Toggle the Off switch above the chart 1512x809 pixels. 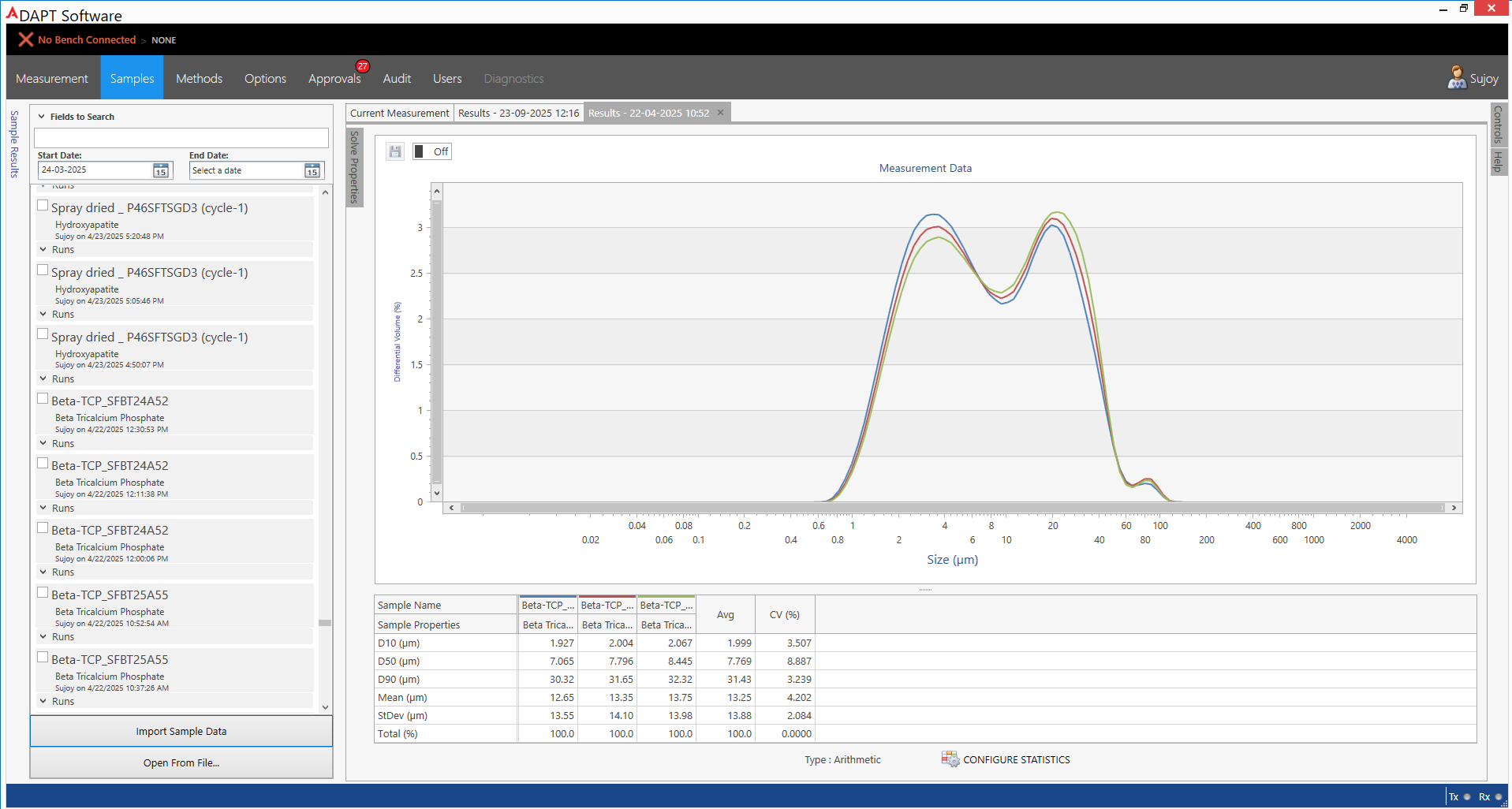(x=420, y=151)
